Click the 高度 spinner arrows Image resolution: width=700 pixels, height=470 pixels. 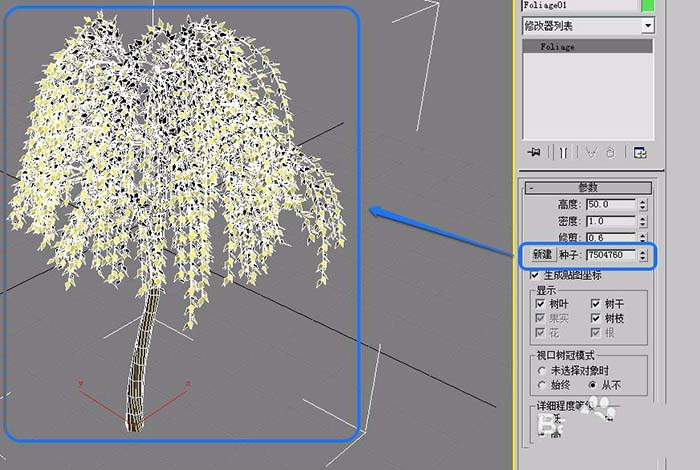coord(642,204)
